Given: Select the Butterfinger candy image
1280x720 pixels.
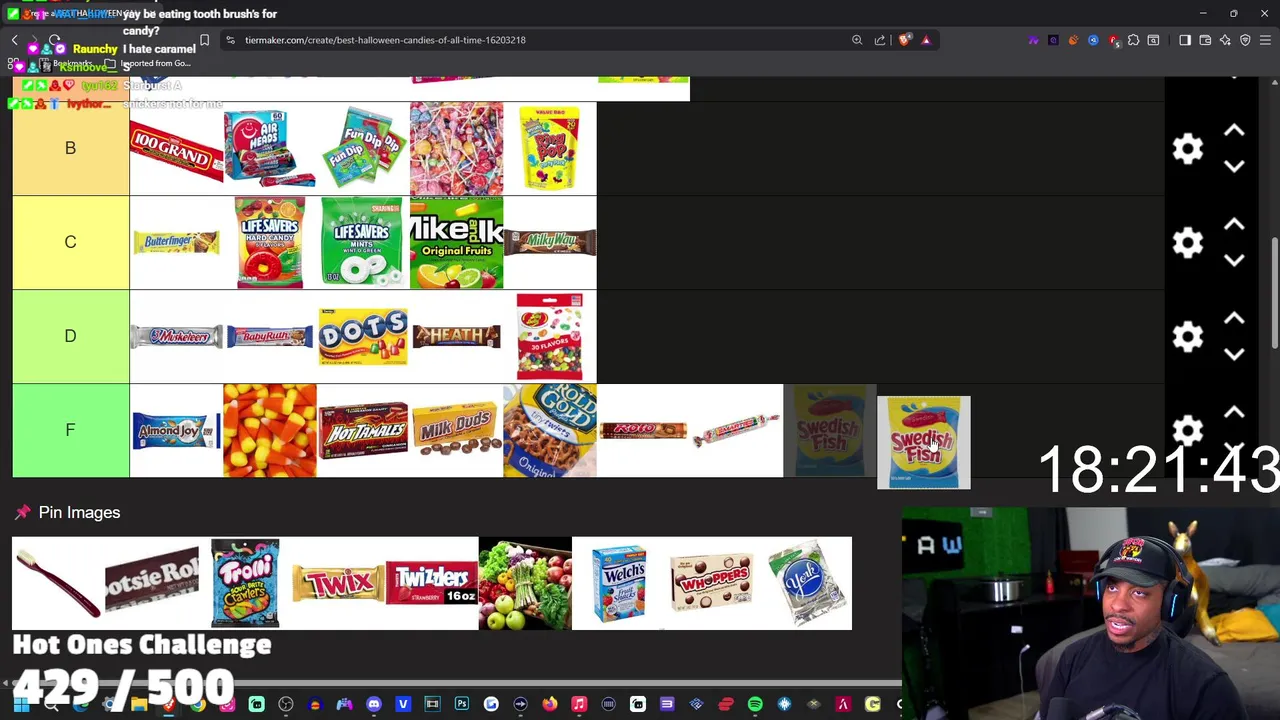Looking at the screenshot, I should click(x=176, y=242).
